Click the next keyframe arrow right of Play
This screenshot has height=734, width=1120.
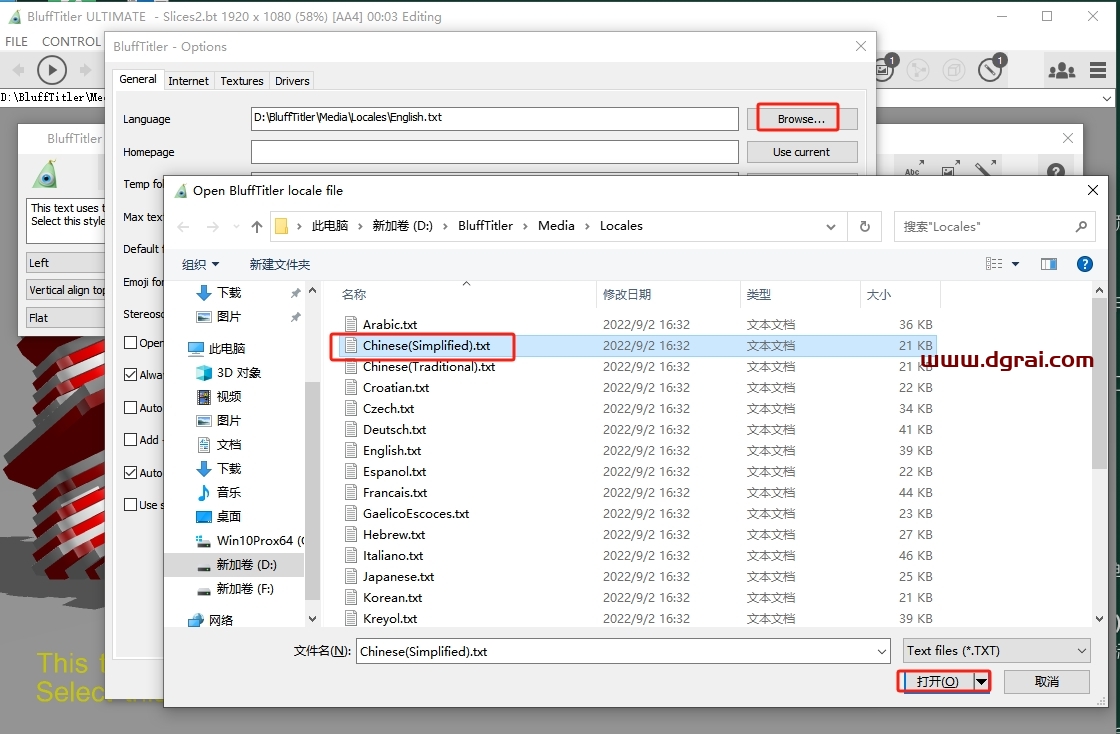[85, 70]
